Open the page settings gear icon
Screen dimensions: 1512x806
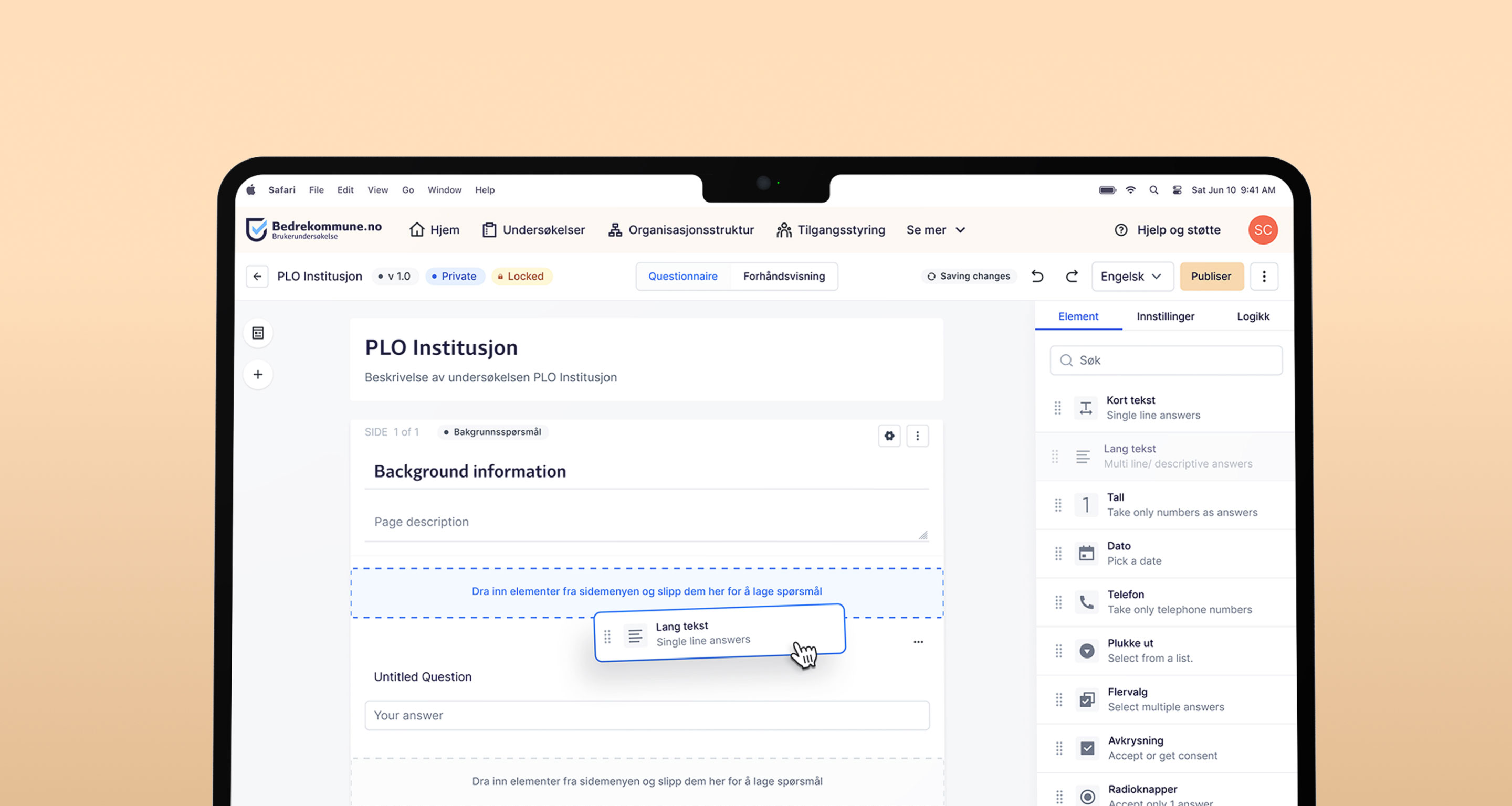tap(889, 436)
